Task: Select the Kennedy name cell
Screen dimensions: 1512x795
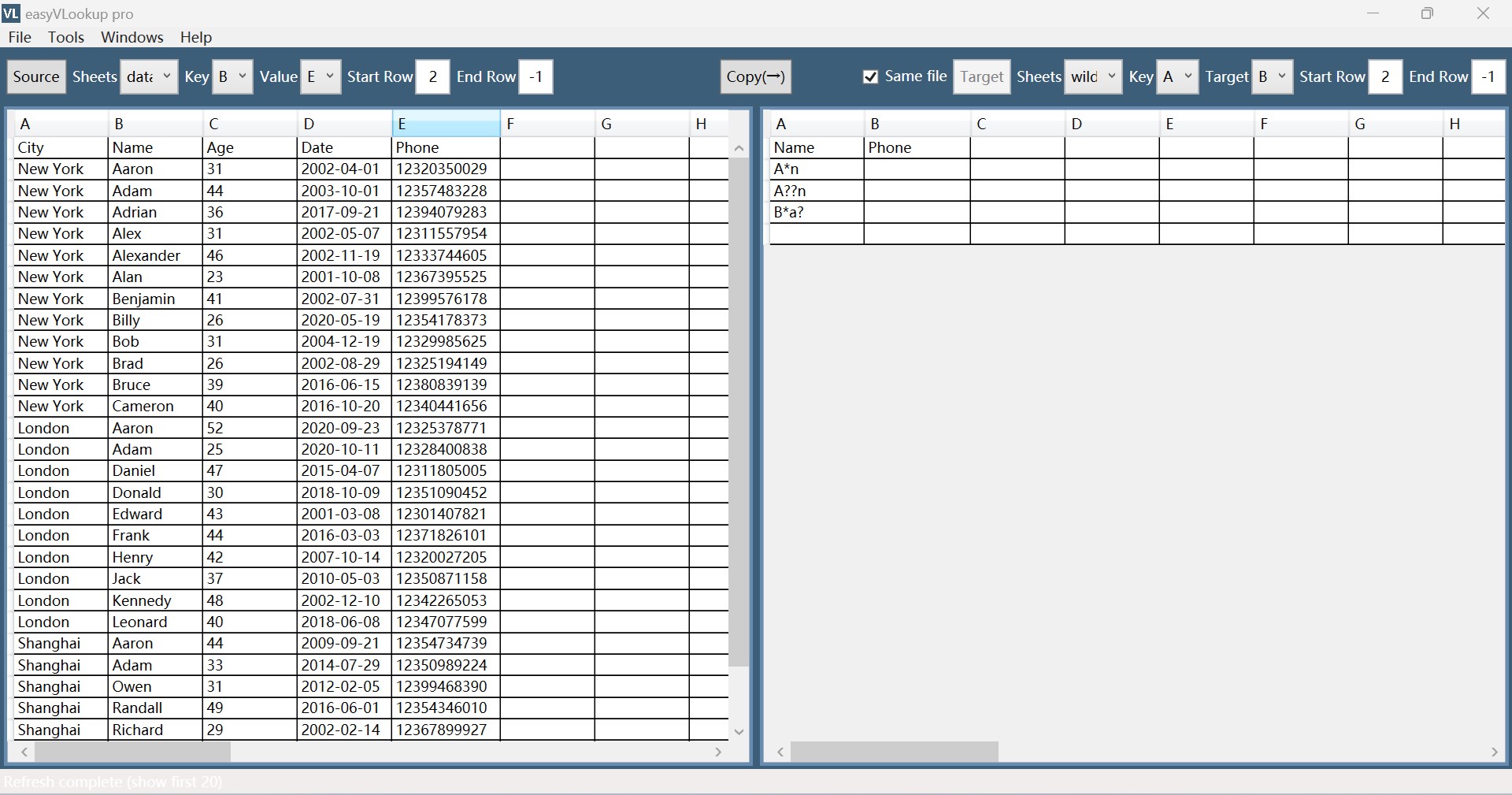Action: pyautogui.click(x=154, y=600)
